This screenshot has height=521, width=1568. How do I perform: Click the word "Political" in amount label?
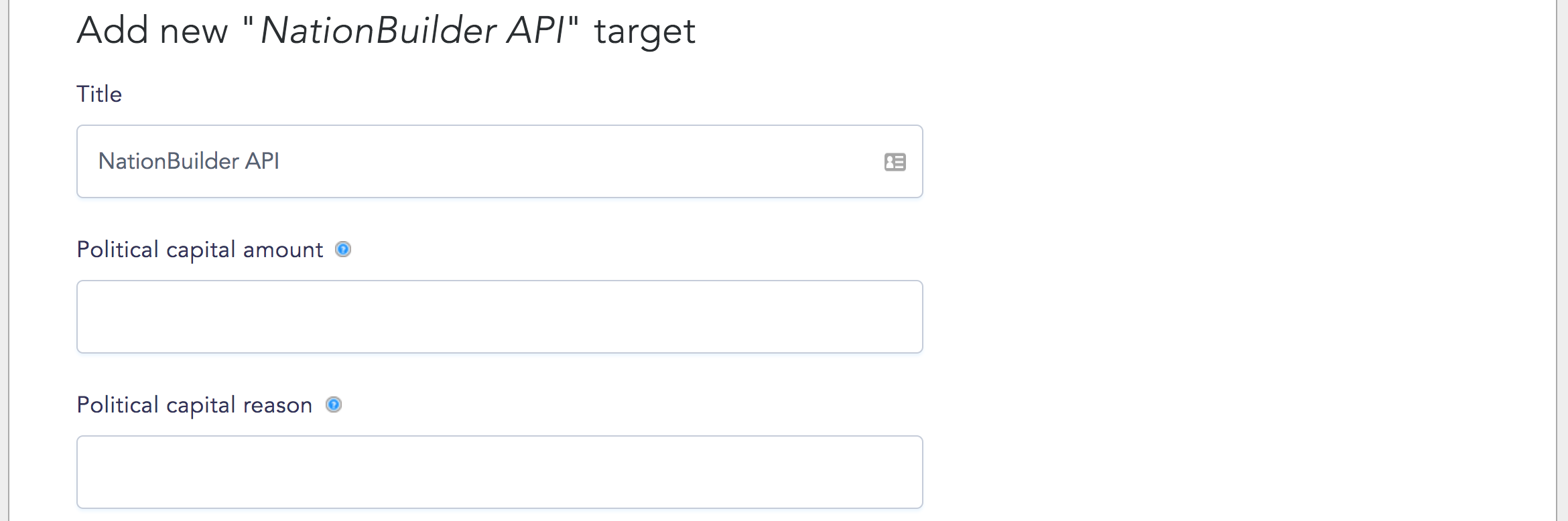click(118, 249)
